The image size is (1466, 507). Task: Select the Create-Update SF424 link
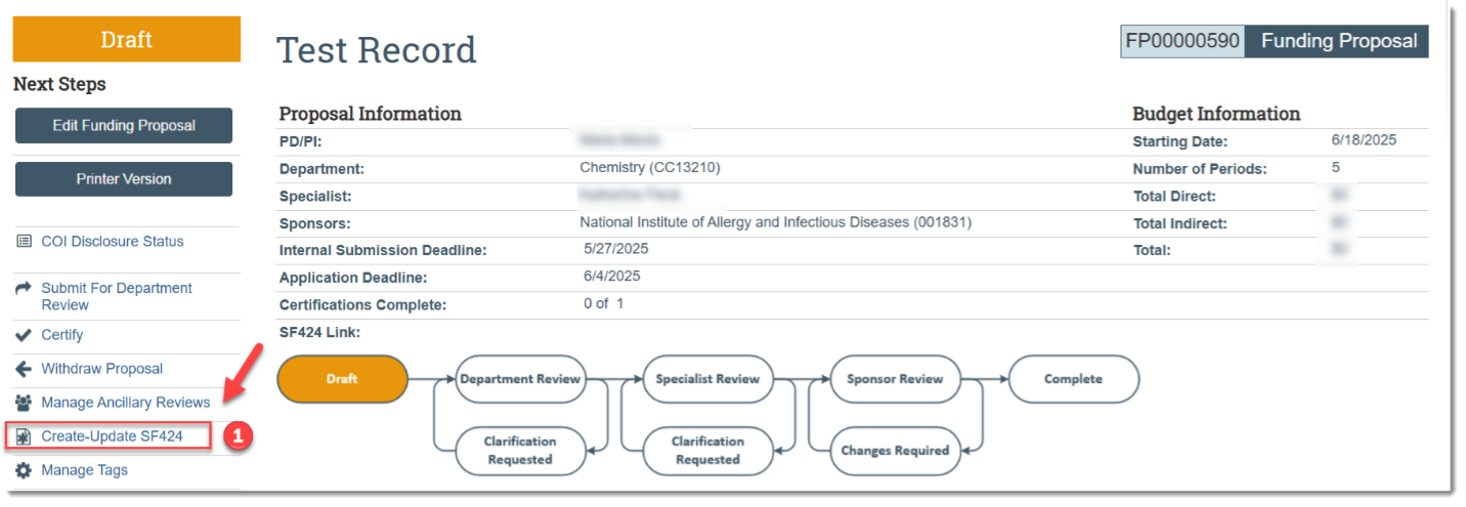click(x=112, y=437)
